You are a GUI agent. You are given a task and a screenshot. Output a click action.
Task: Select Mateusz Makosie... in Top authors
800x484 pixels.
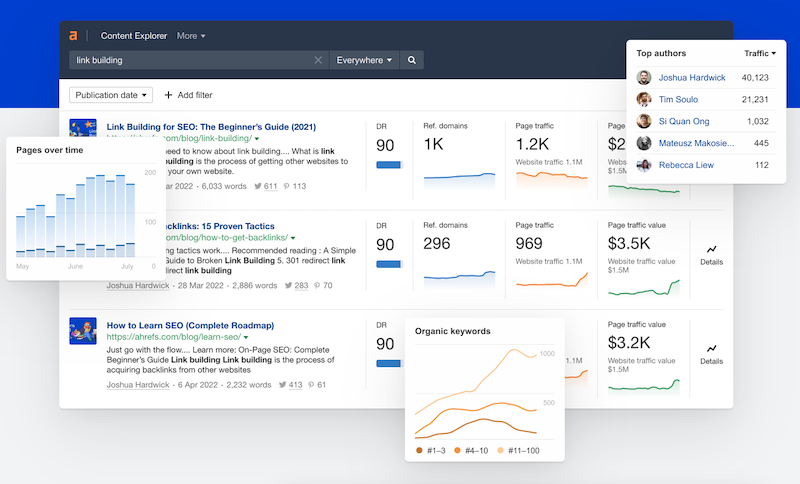tap(696, 143)
